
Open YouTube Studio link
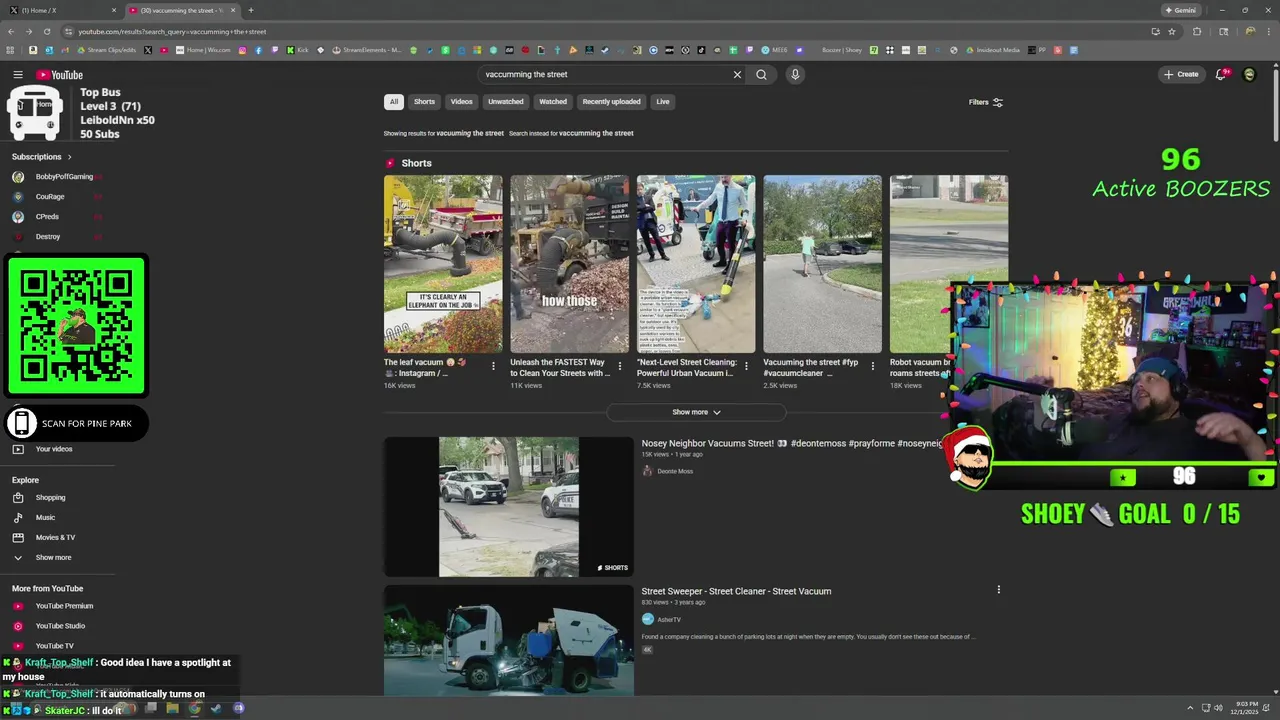58,626
